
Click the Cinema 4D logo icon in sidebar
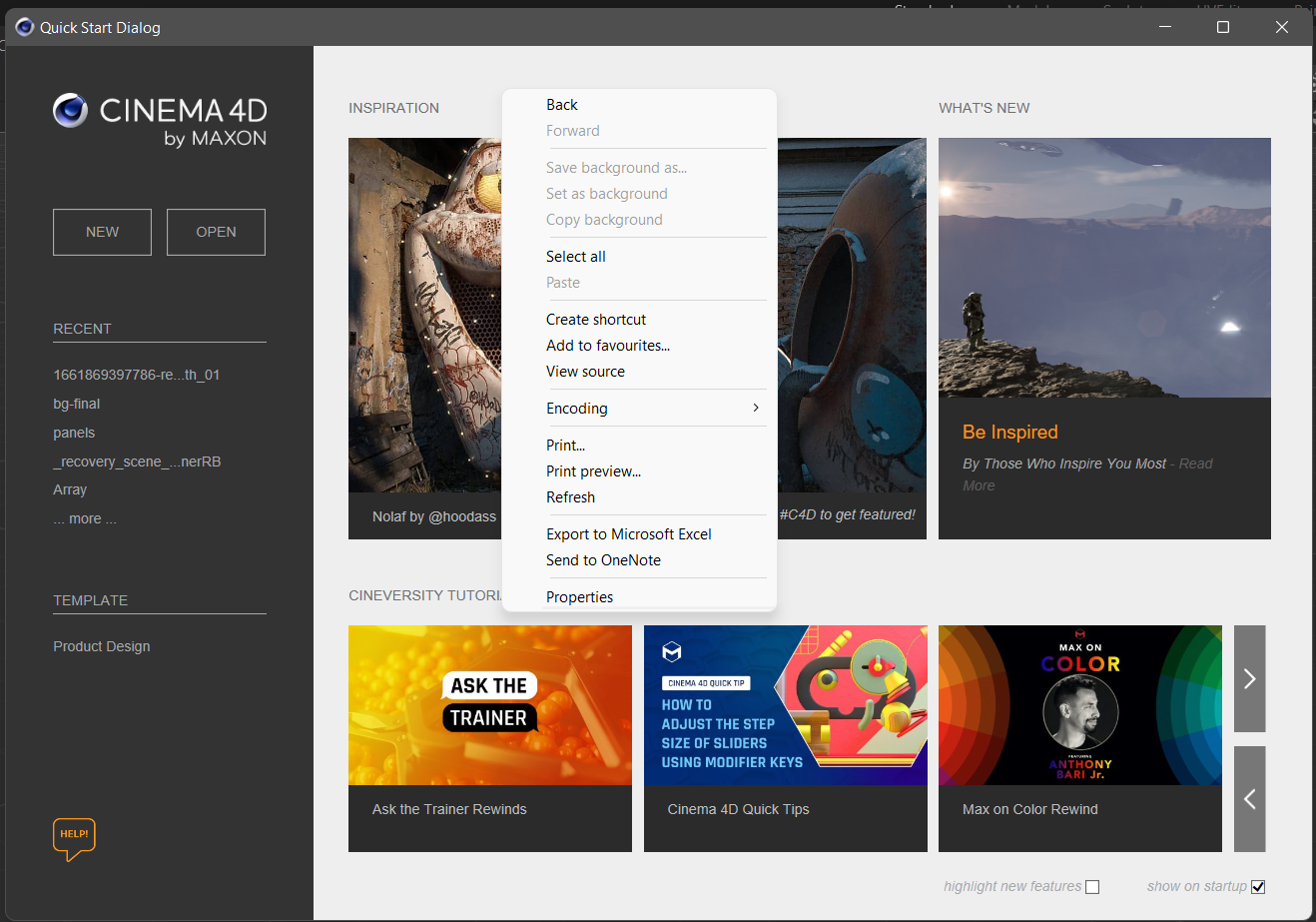tap(70, 110)
